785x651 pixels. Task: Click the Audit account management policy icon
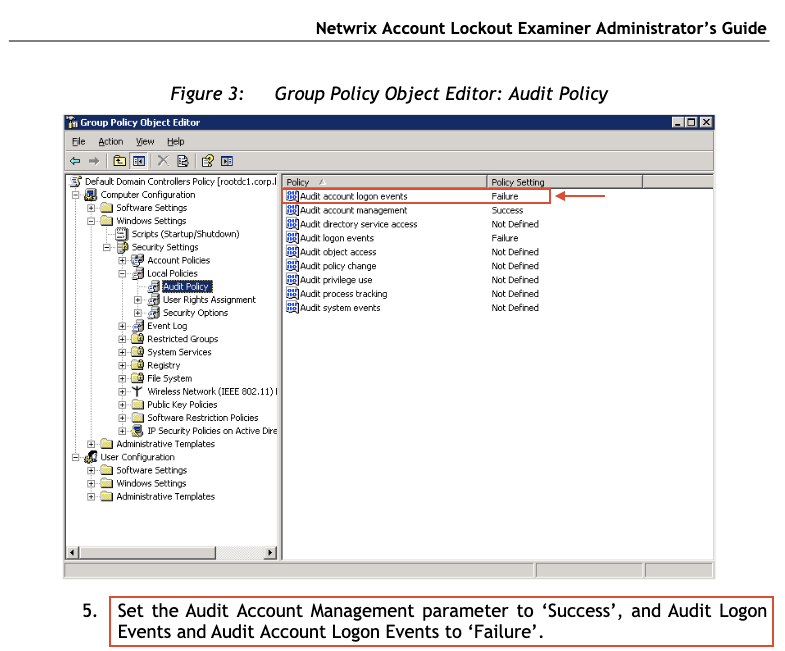(292, 210)
